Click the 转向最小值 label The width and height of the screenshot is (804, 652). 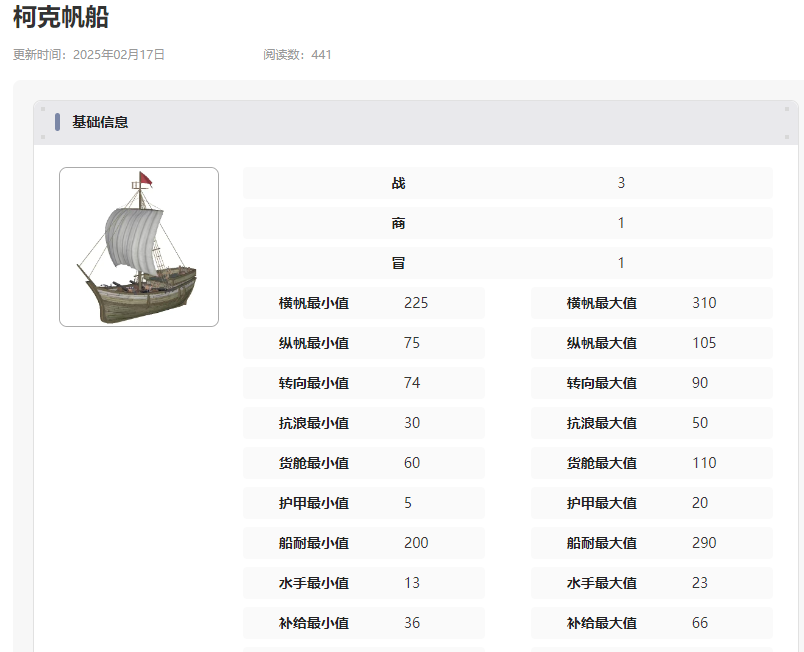coord(314,383)
